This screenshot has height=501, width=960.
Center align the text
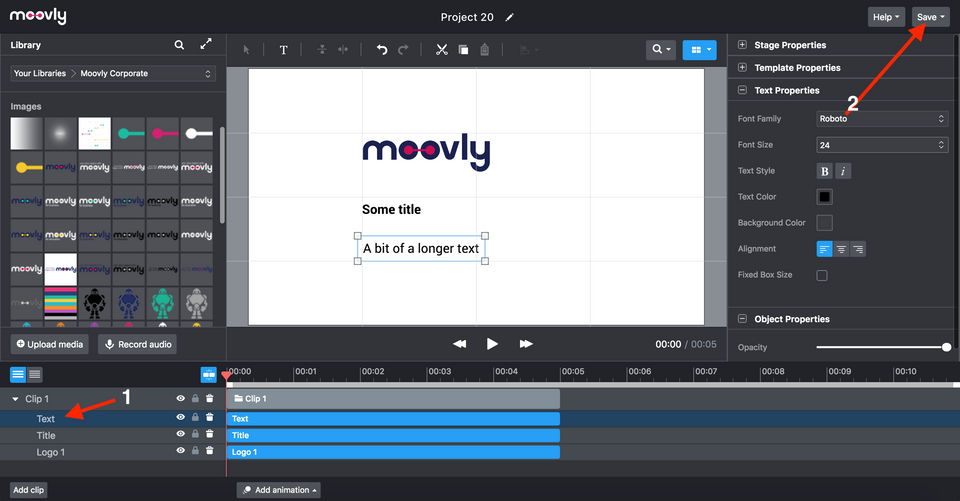tap(841, 249)
